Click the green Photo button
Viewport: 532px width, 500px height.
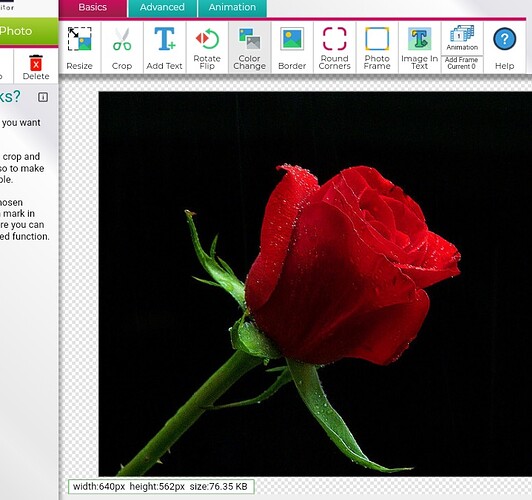pos(28,32)
